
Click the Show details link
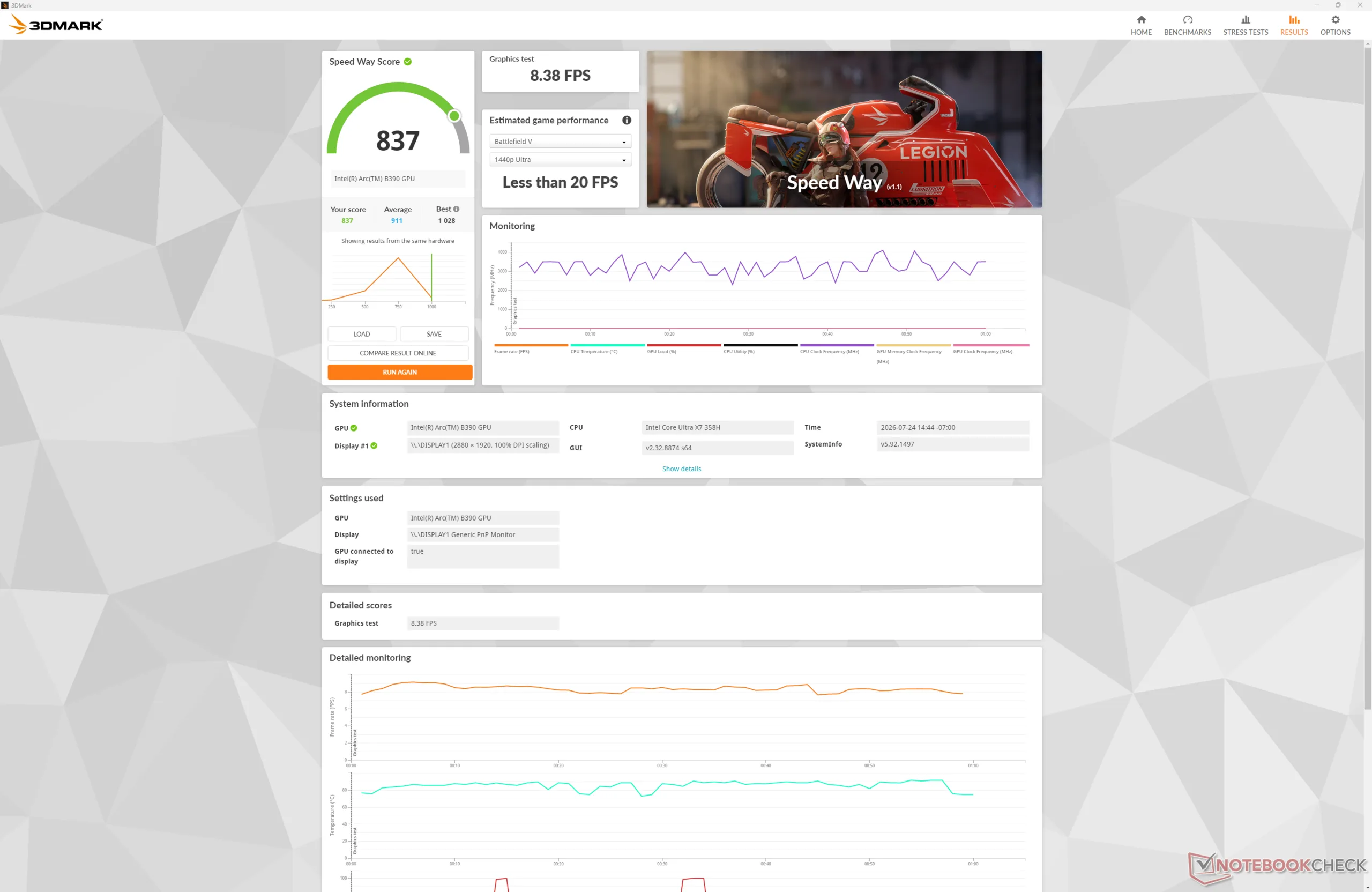(681, 469)
